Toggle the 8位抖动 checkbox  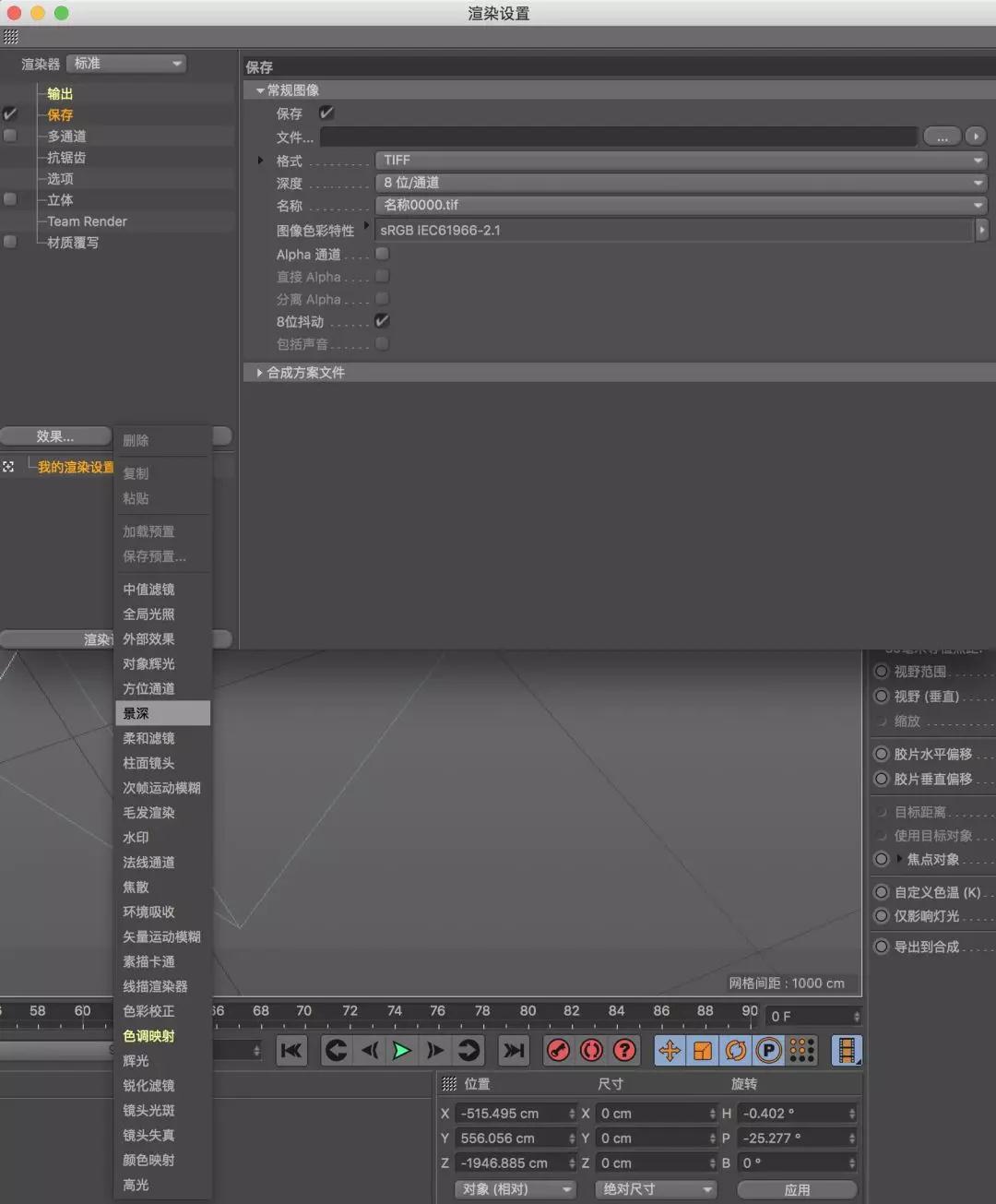point(382,321)
